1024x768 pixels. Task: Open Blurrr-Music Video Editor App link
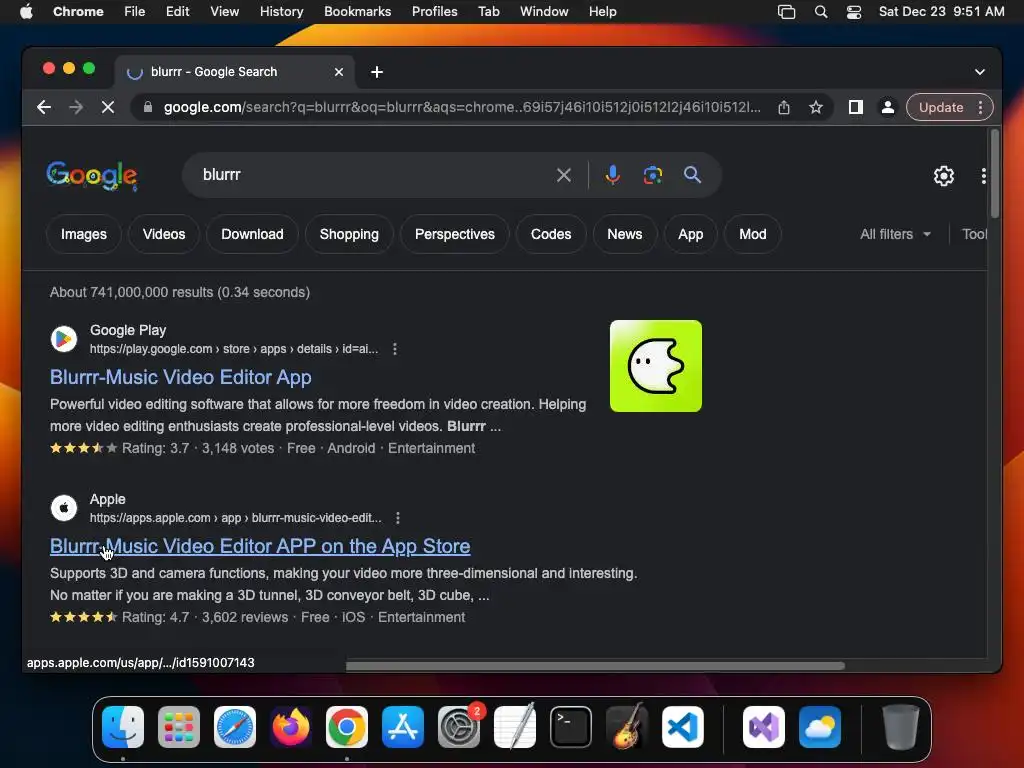180,377
